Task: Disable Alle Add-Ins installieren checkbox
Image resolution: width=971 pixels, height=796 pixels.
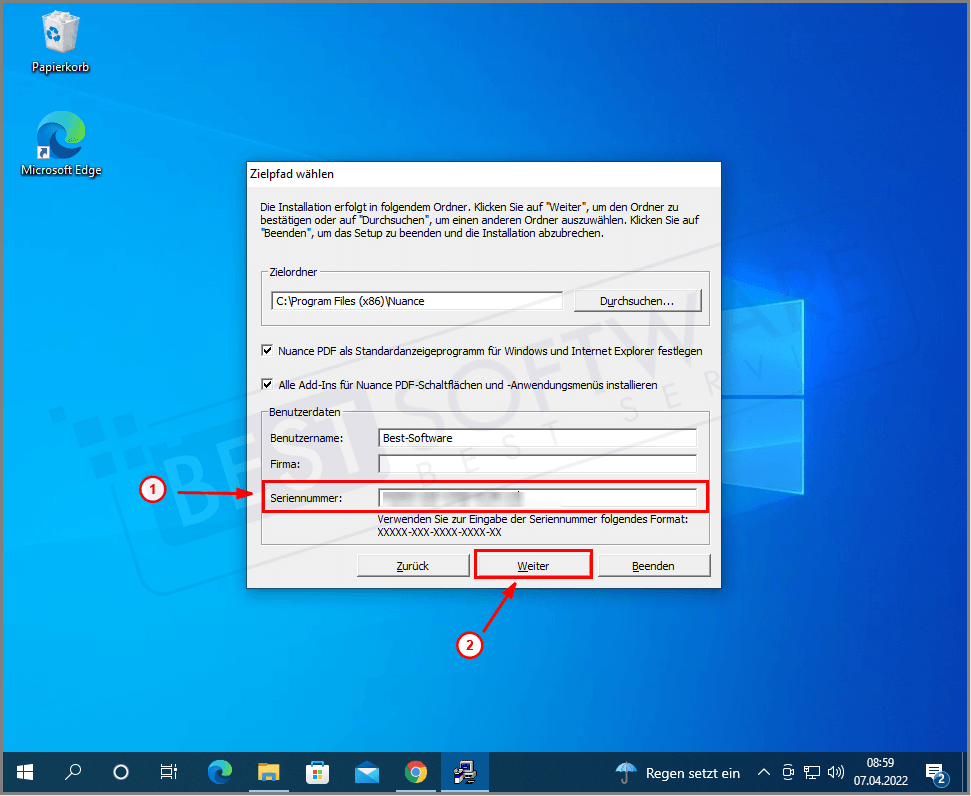Action: coord(268,383)
